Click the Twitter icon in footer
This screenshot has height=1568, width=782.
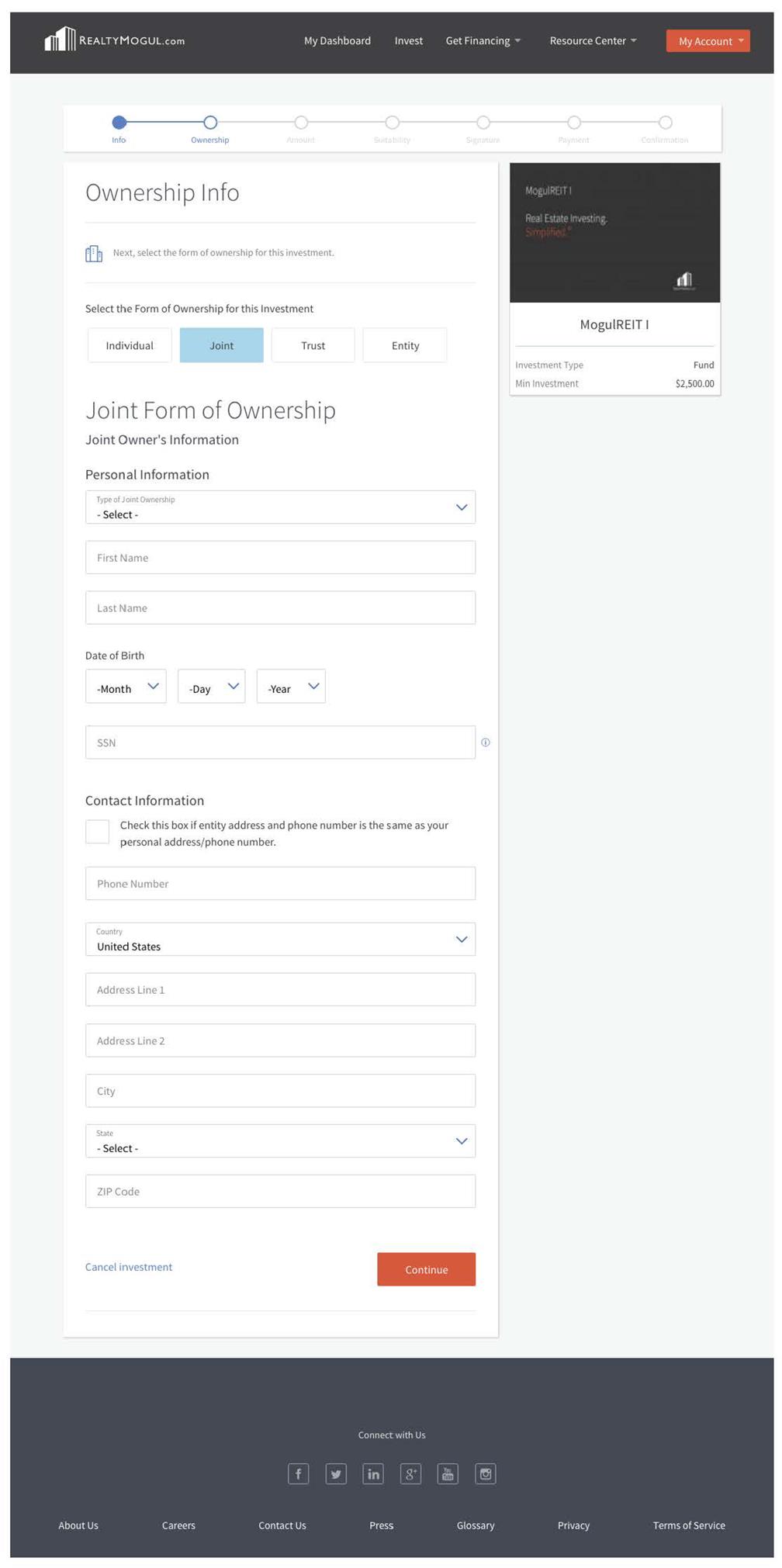(336, 1473)
